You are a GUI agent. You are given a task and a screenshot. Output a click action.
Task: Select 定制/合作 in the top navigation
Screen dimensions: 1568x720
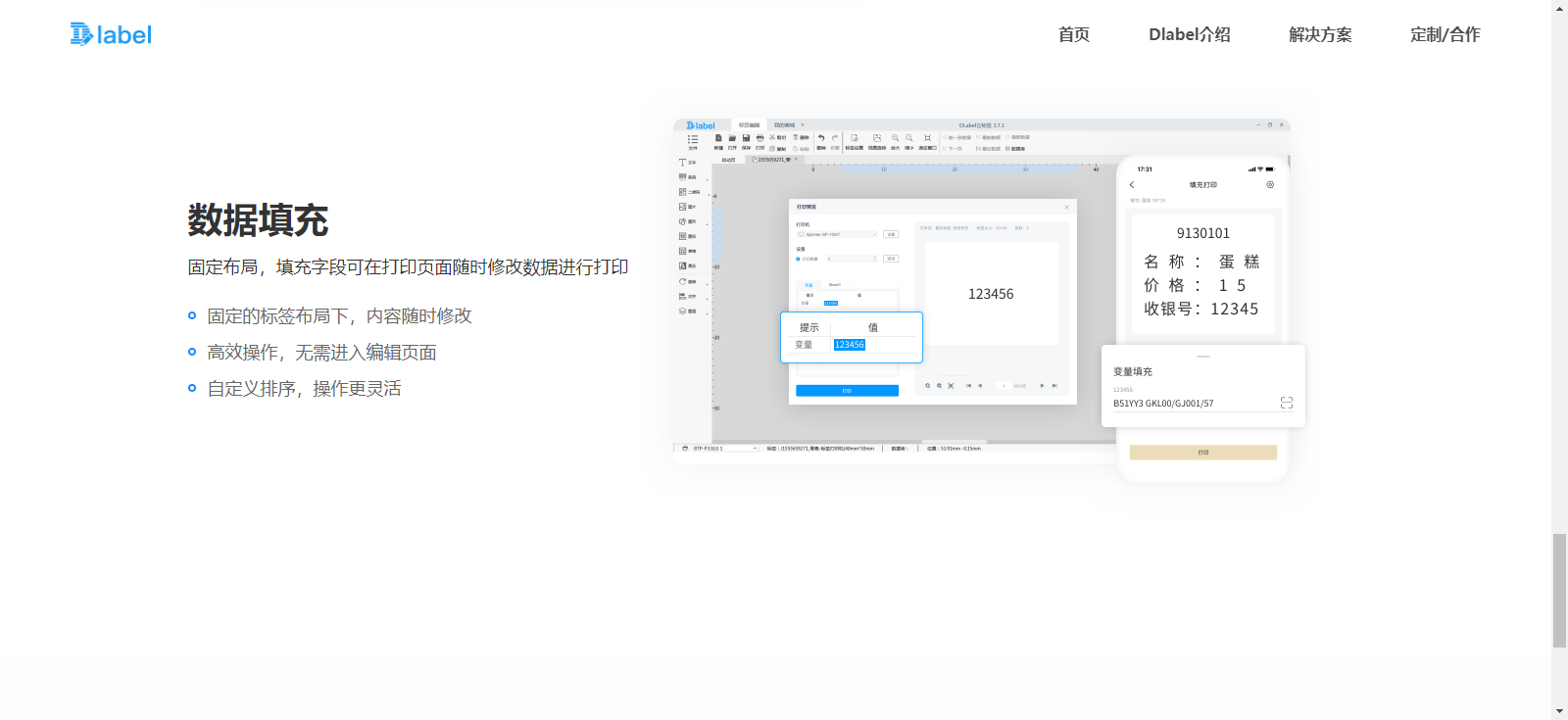point(1445,34)
